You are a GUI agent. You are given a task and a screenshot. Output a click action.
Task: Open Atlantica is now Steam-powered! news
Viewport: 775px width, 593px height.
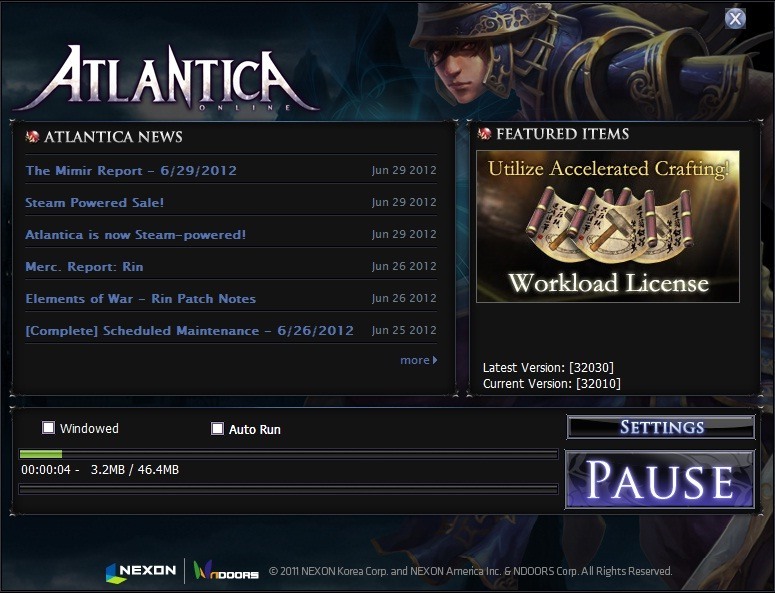135,235
